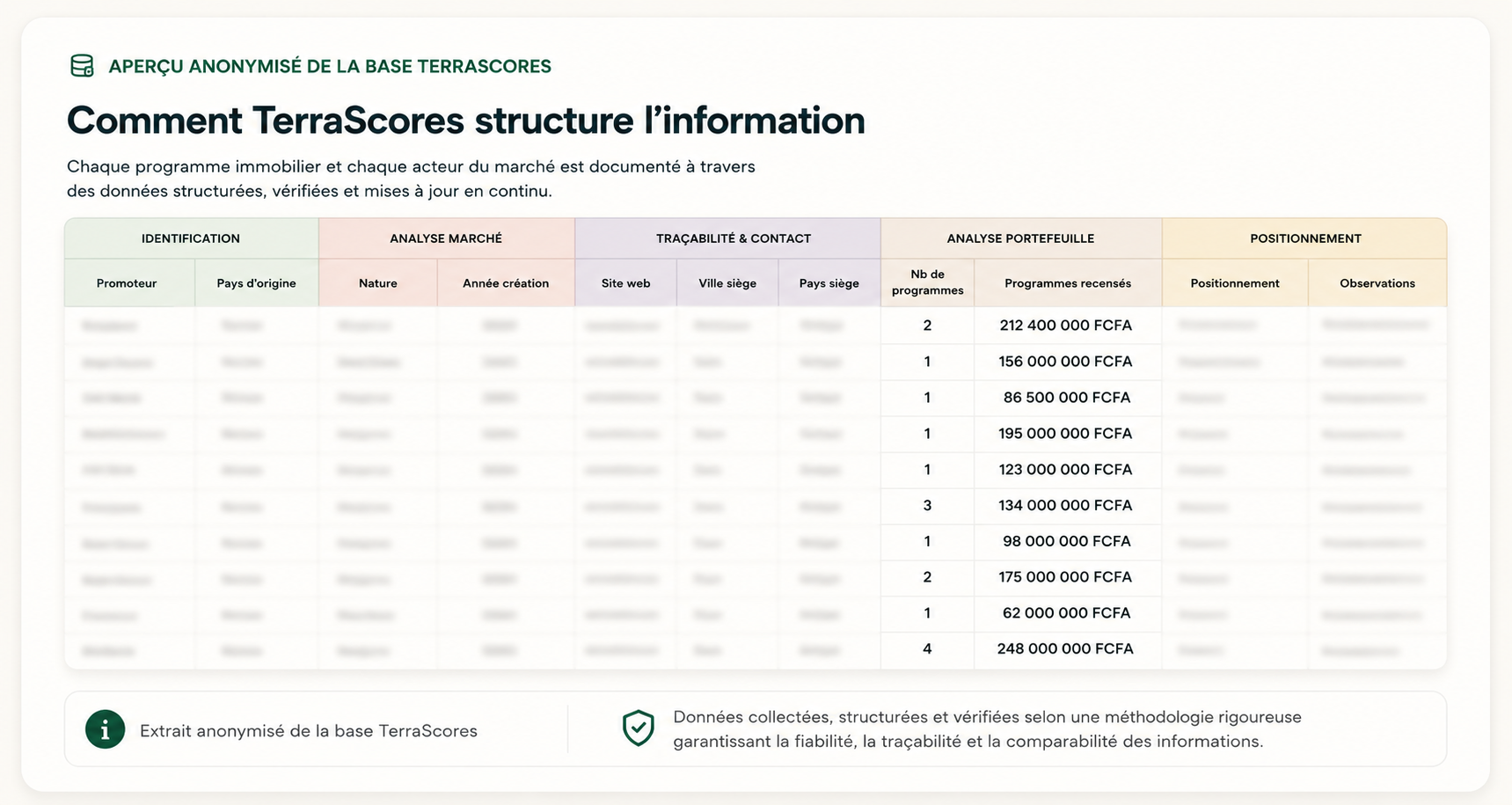Click the Pays siège column header
Viewport: 1512px width, 805px height.
(x=829, y=283)
